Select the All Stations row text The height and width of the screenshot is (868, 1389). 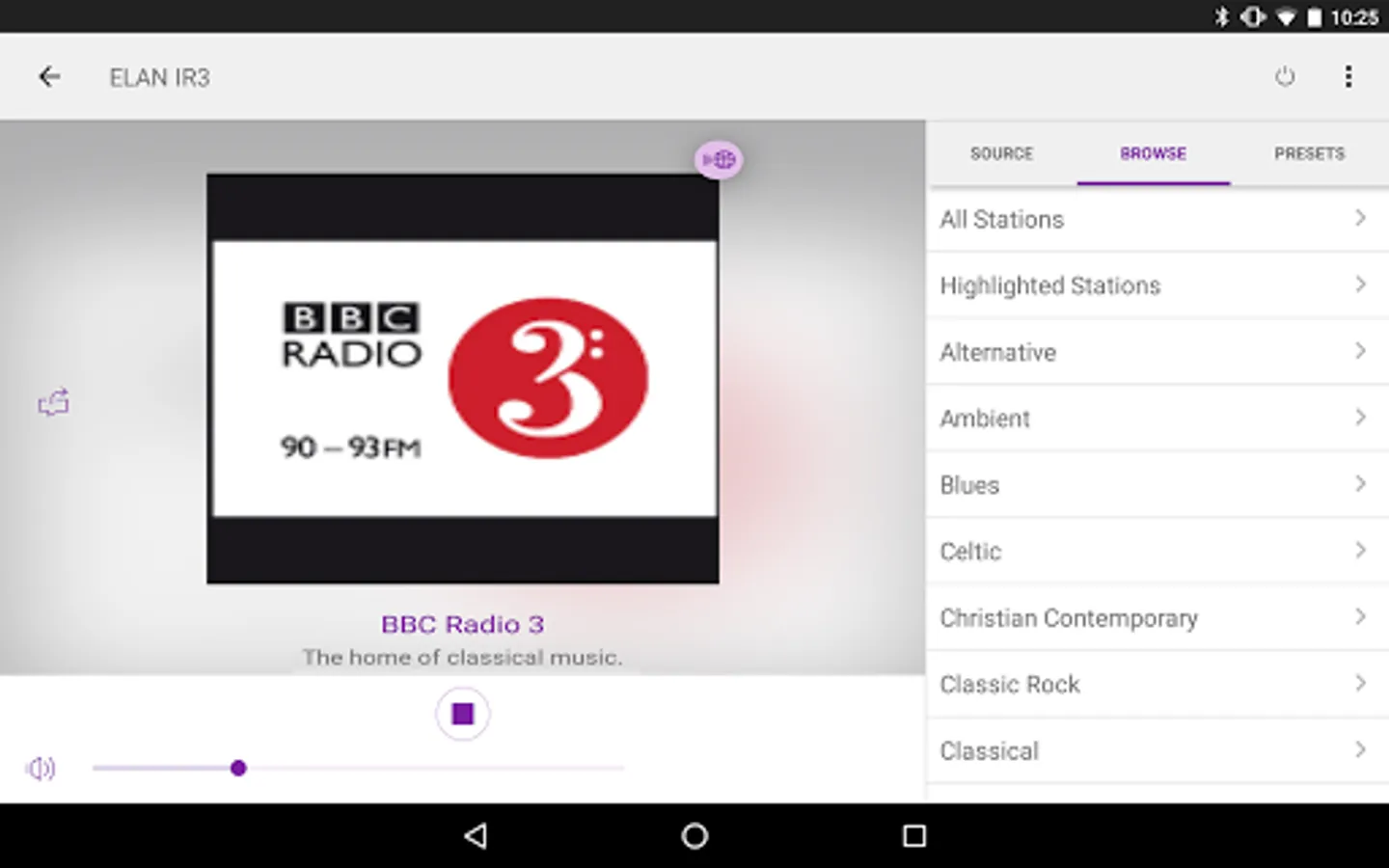point(1002,220)
